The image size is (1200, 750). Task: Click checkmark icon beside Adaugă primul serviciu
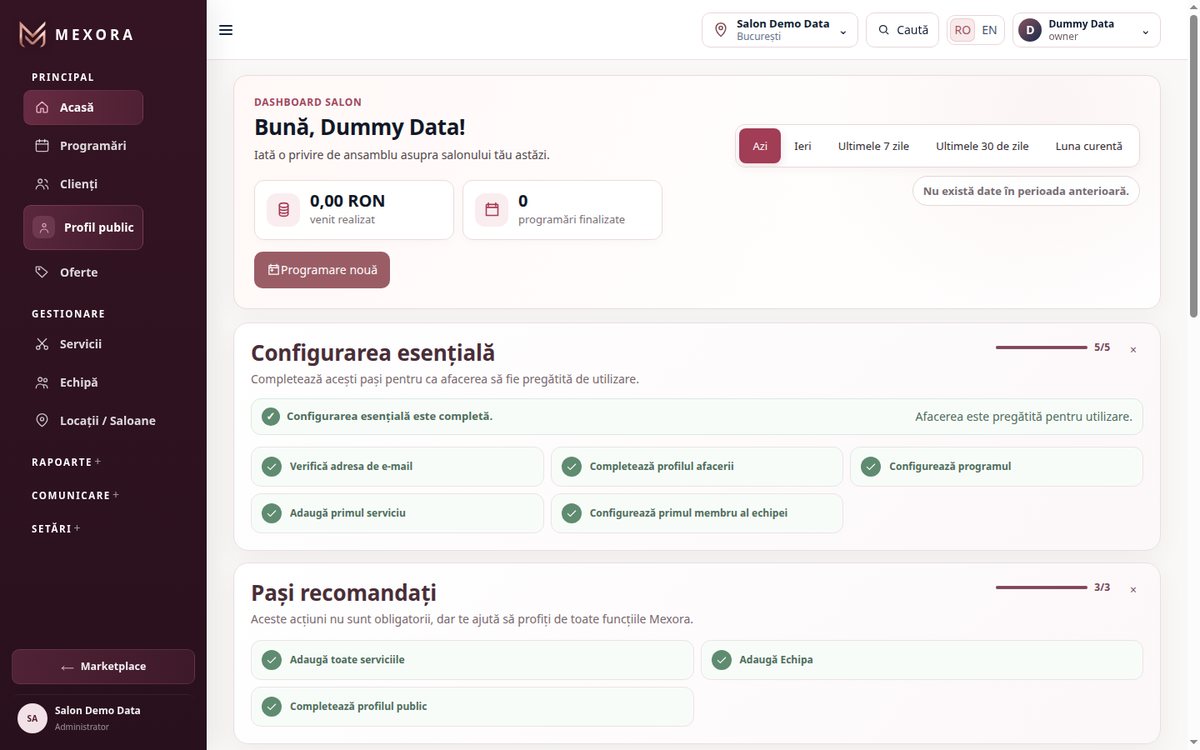(x=271, y=513)
